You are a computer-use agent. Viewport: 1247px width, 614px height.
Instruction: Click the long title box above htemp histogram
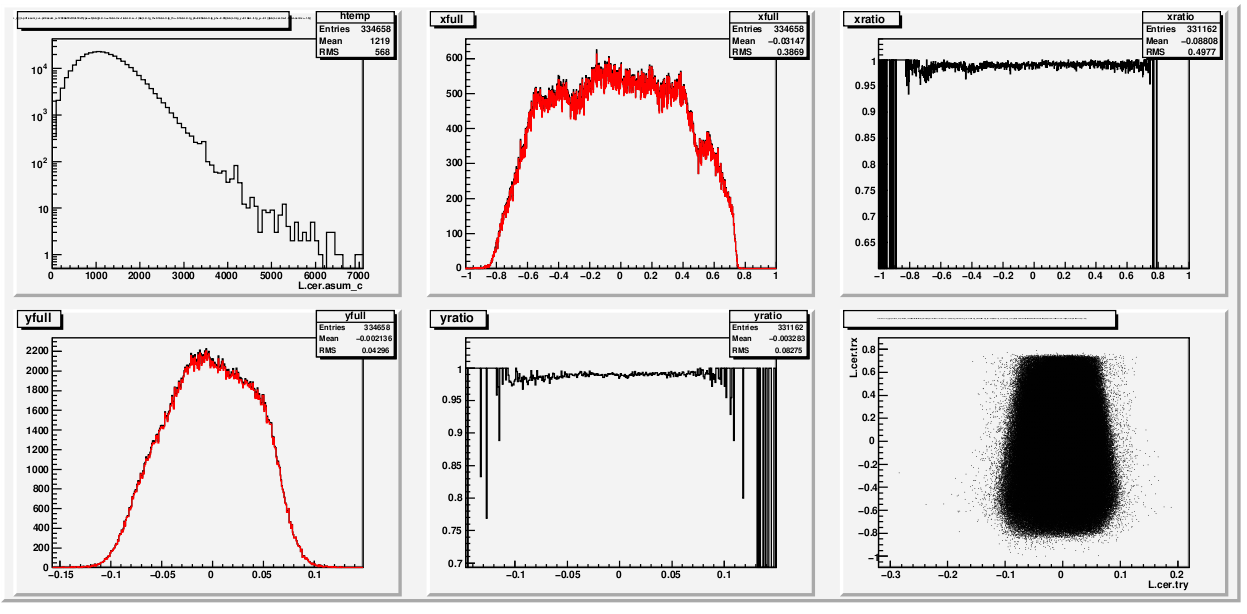[153, 18]
